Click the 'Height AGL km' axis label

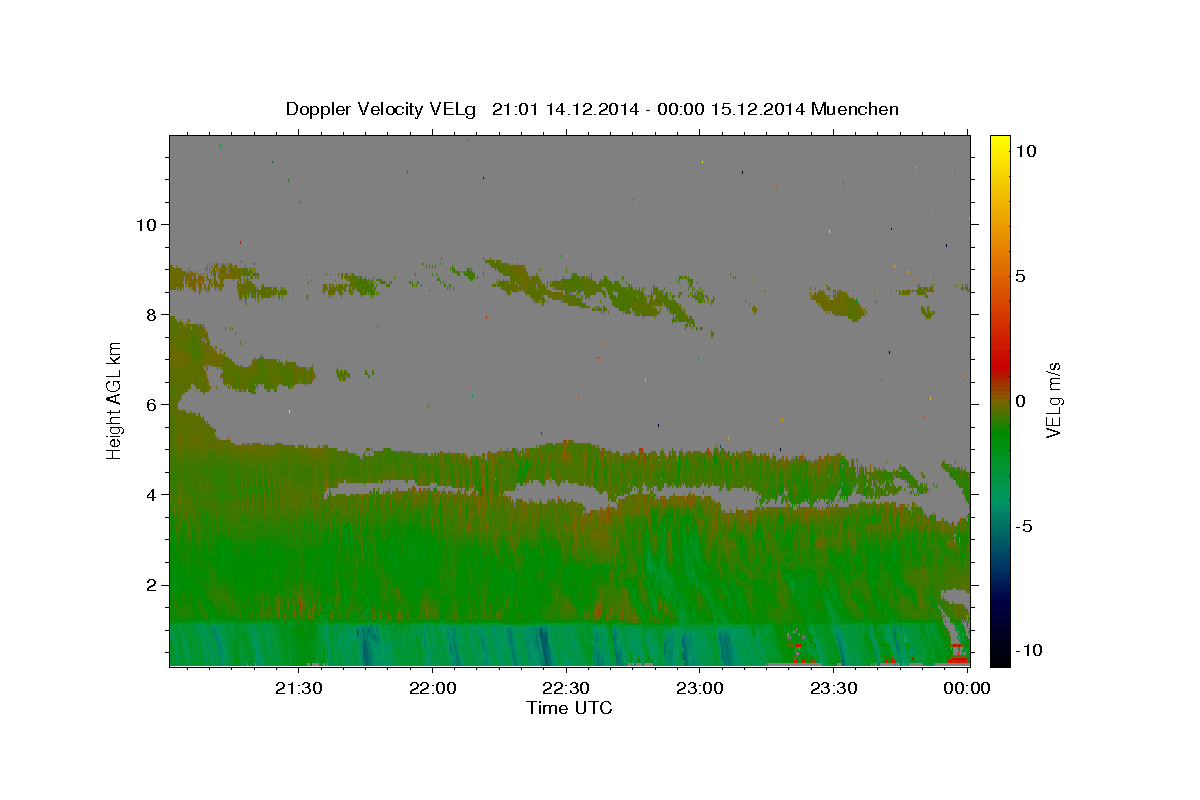click(x=115, y=400)
